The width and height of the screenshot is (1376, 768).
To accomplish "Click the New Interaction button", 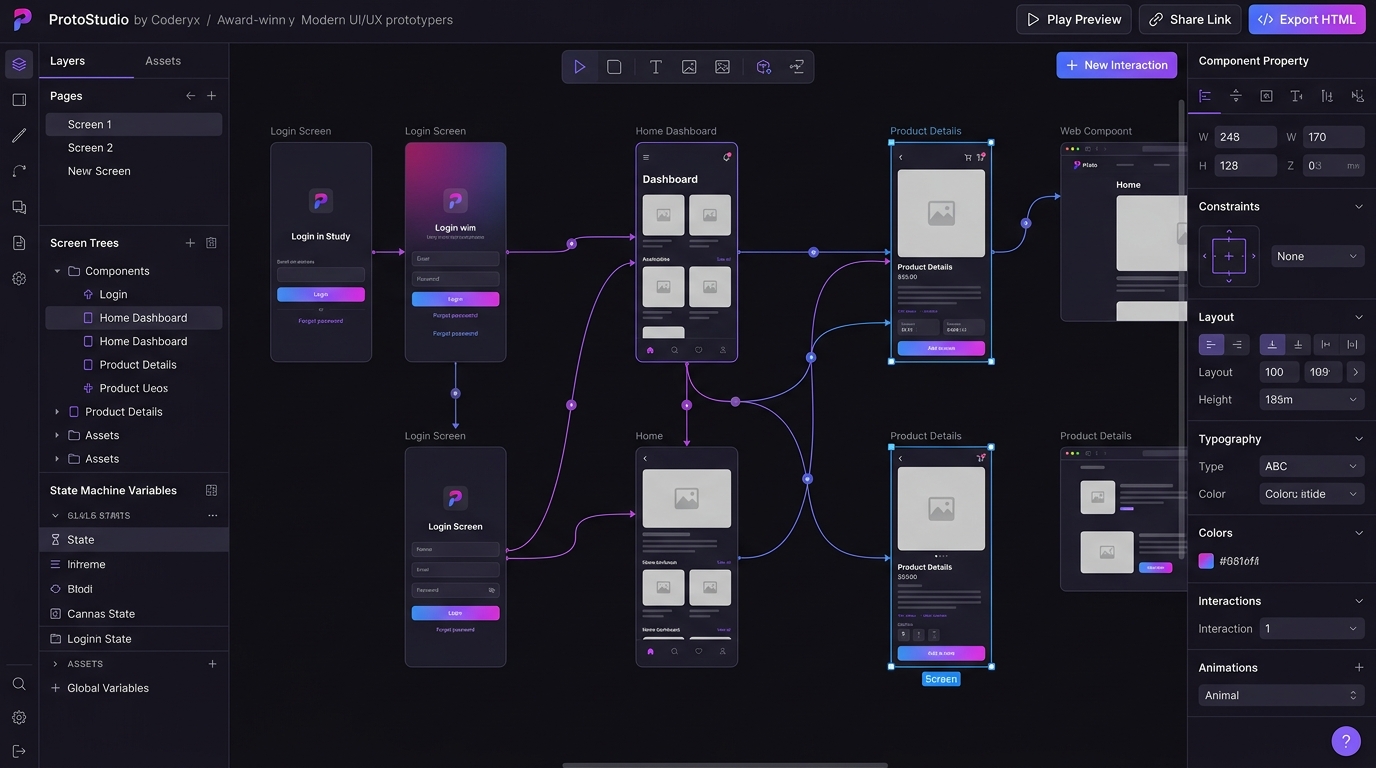I will (x=1117, y=65).
